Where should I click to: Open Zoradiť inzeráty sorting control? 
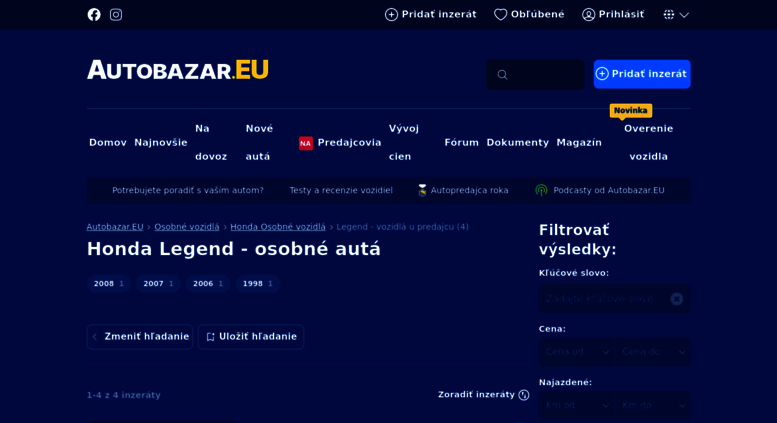coord(484,395)
